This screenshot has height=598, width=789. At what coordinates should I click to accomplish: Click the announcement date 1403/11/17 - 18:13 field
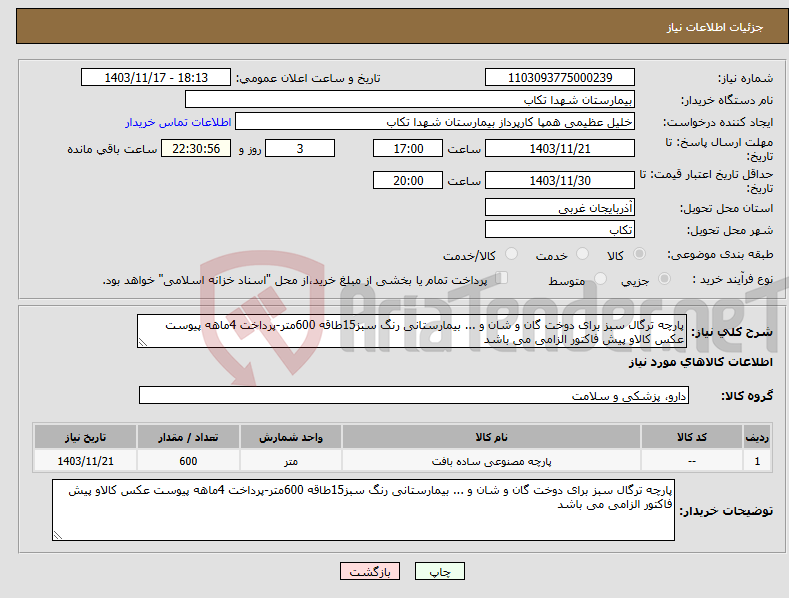156,78
